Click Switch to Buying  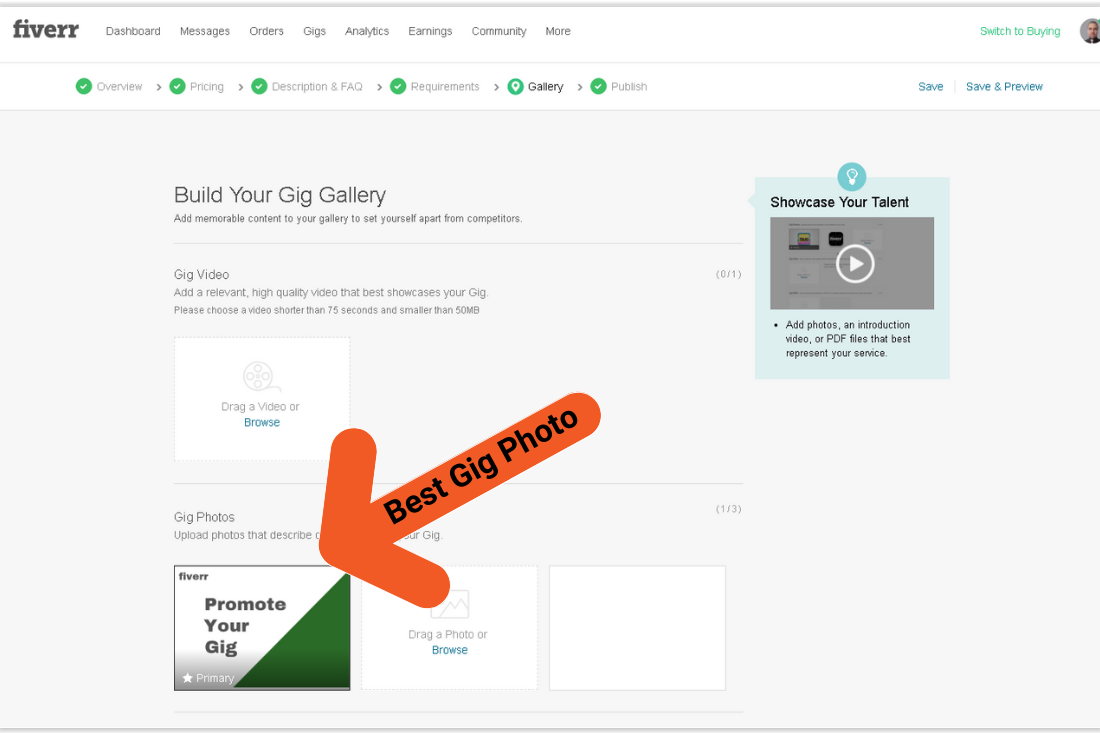1019,31
